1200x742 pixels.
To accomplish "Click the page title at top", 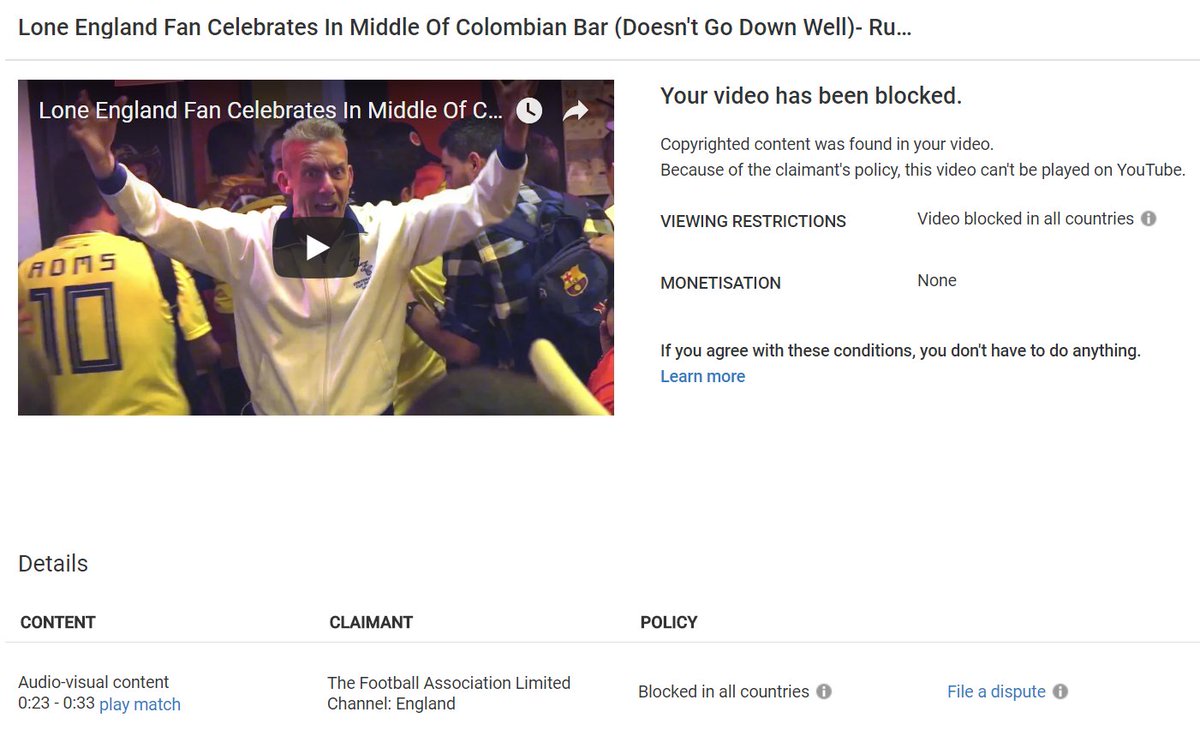I will coord(465,27).
